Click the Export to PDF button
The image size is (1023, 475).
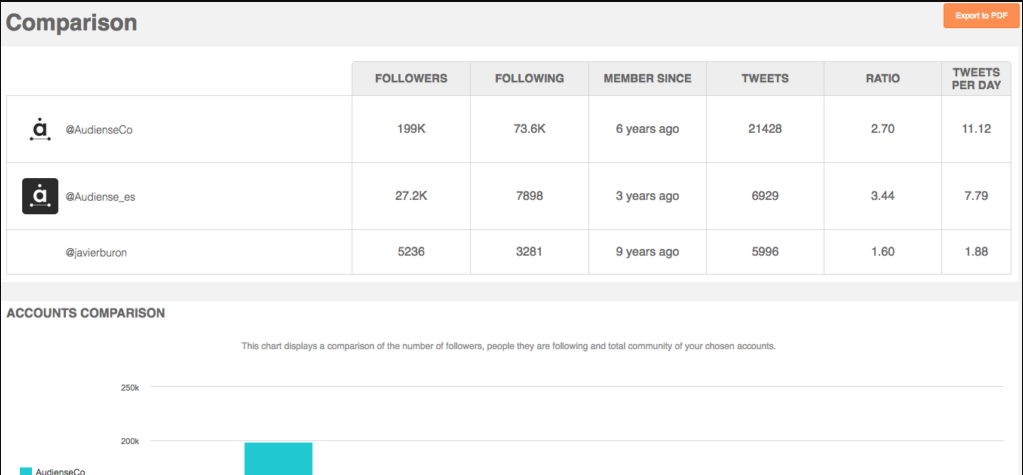981,16
